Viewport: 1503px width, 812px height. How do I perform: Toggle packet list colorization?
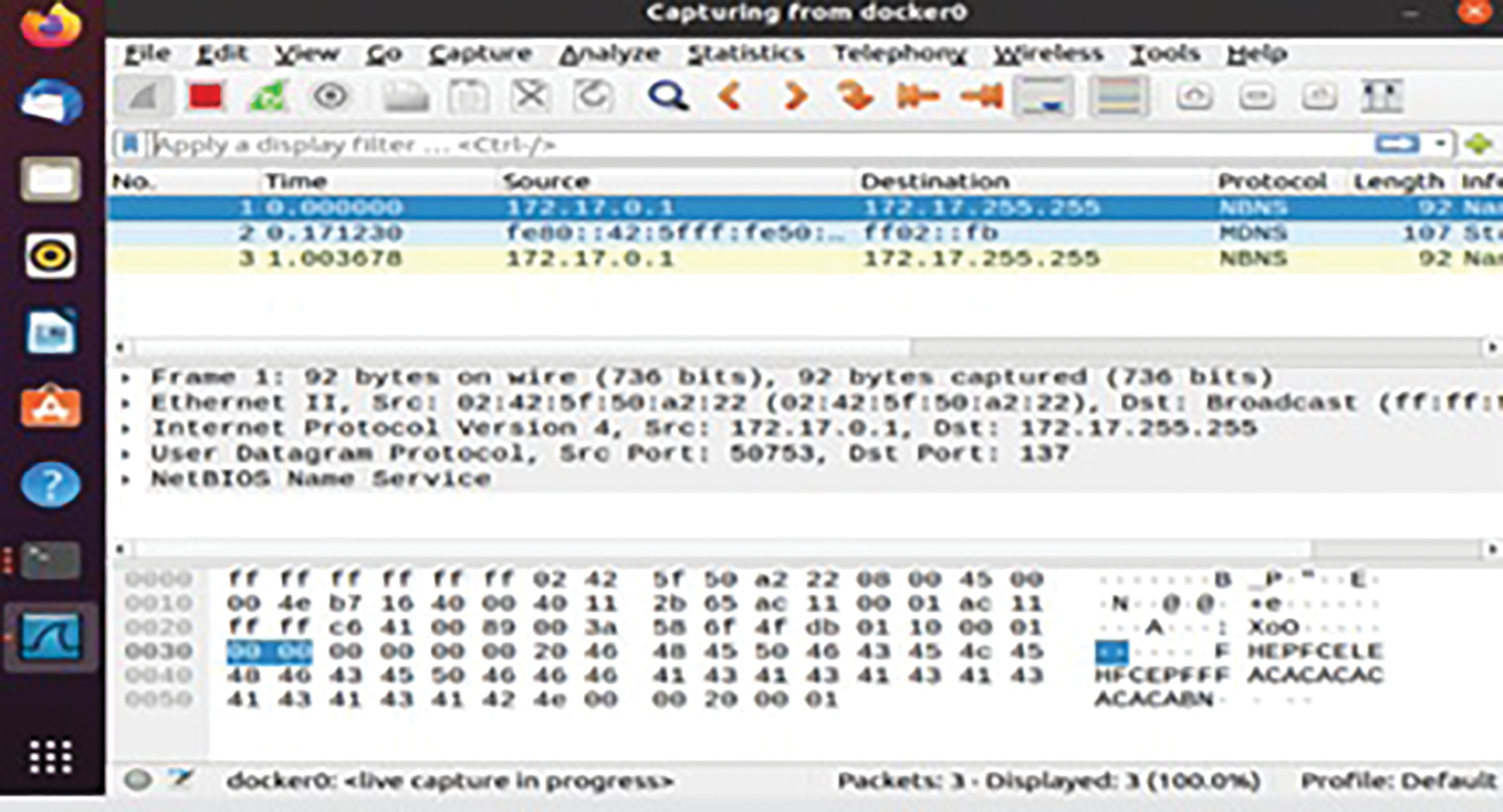pyautogui.click(x=1119, y=97)
